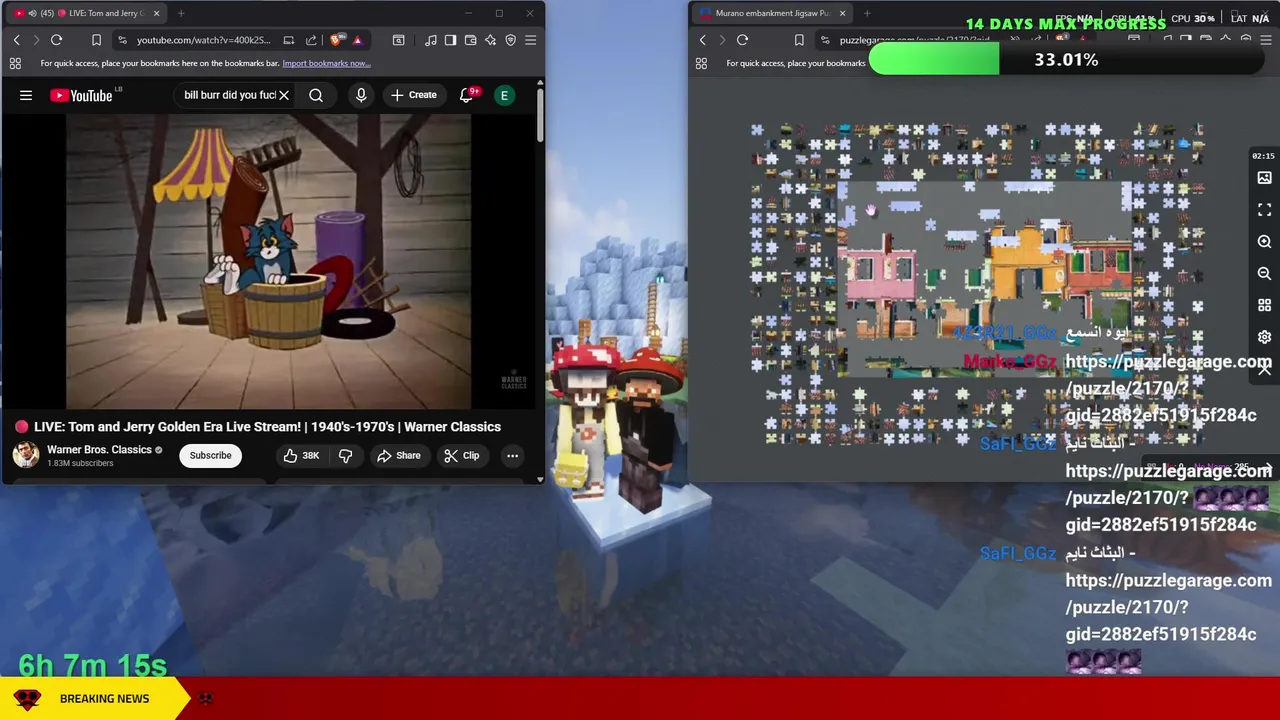Open Leo AI sparkle icon in YouTube window
This screenshot has width=1280, height=720.
[491, 40]
